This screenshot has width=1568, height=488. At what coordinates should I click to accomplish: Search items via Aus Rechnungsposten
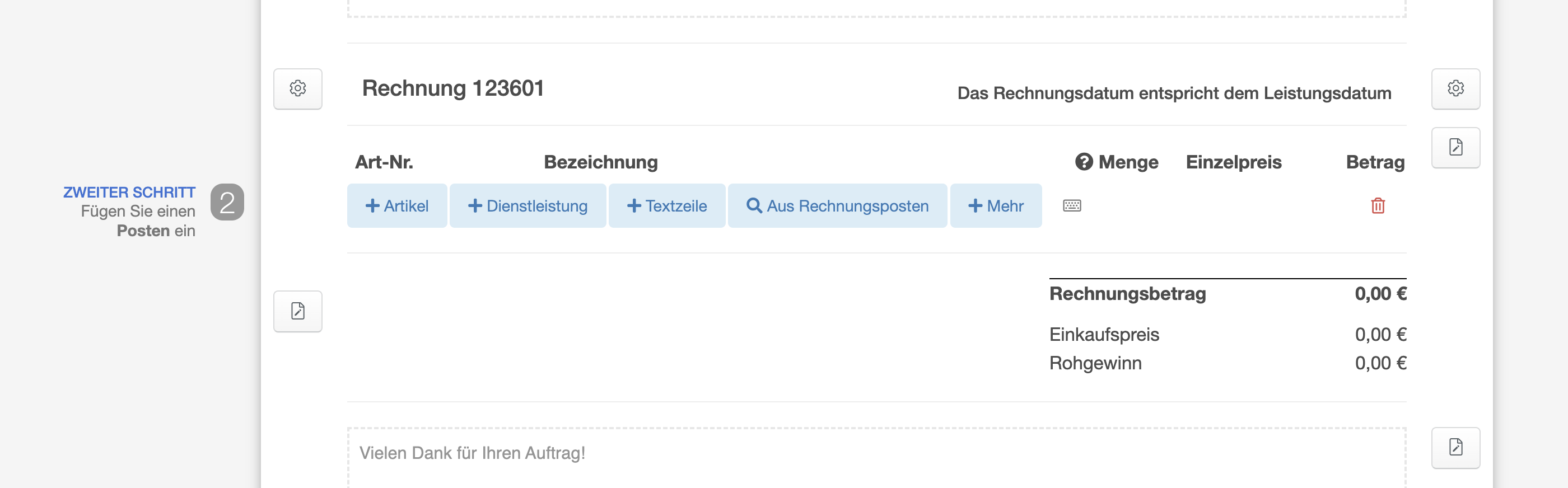pyautogui.click(x=837, y=206)
